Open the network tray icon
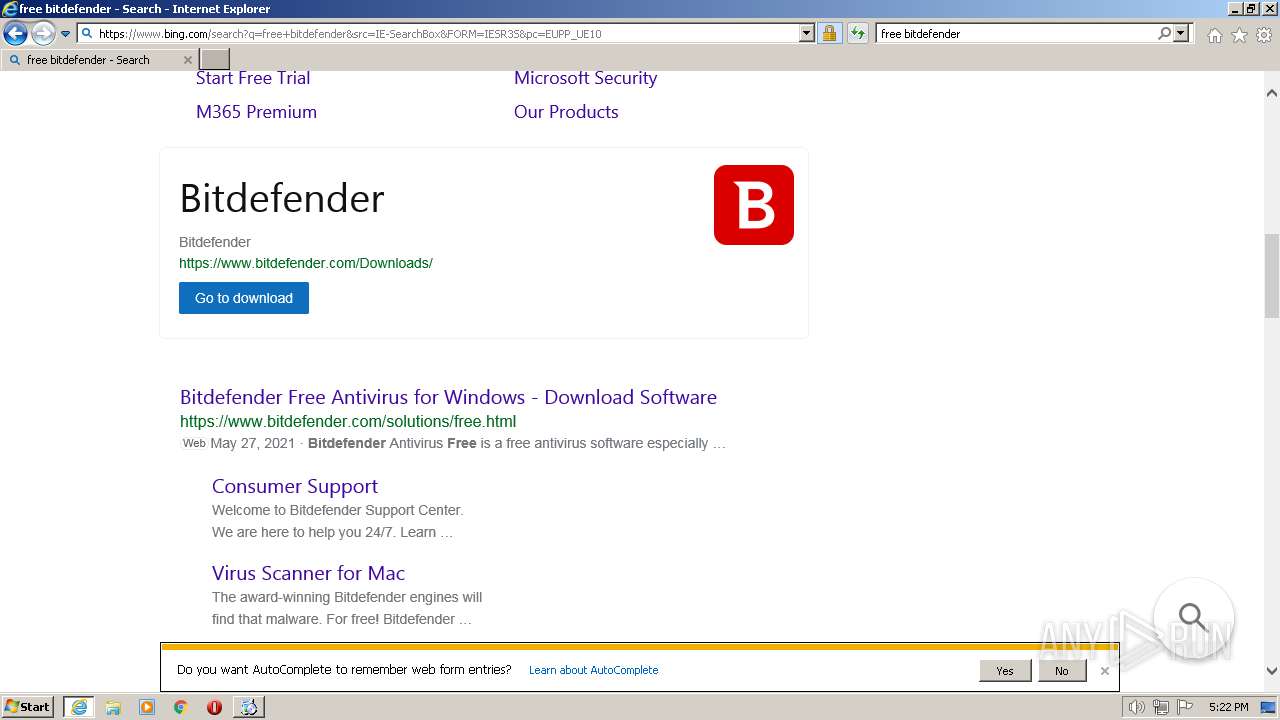The width and height of the screenshot is (1280, 720). 1161,707
